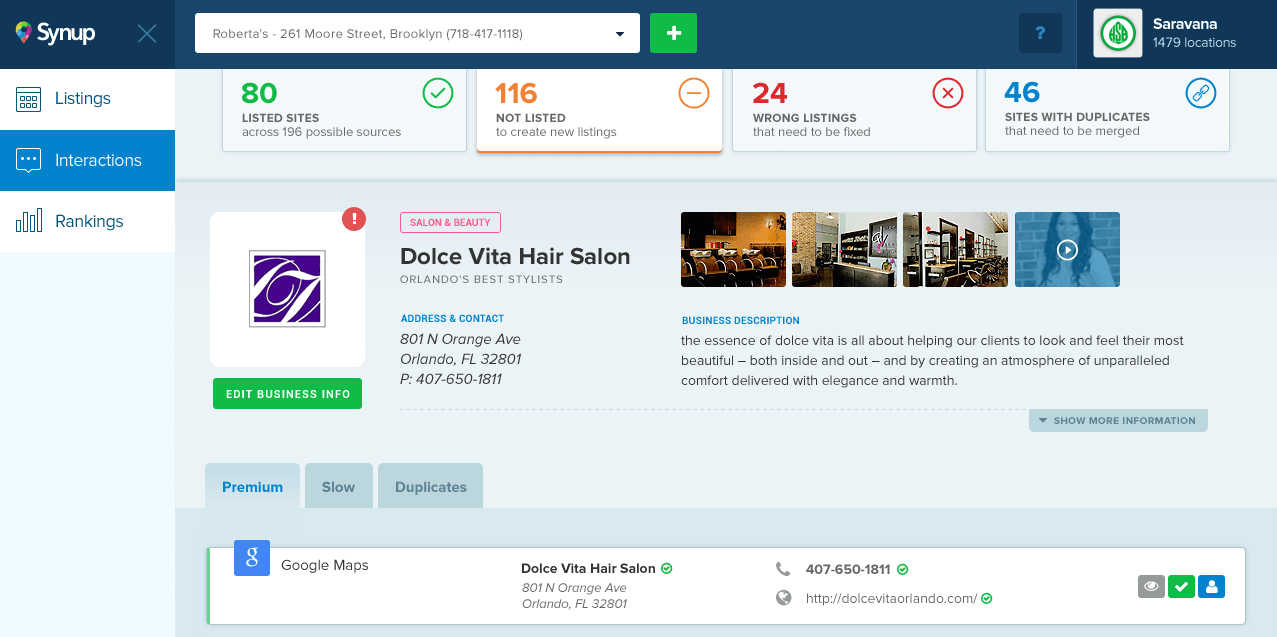Viewport: 1277px width, 637px height.
Task: Select the 80 Listed Sites card
Action: 344,110
